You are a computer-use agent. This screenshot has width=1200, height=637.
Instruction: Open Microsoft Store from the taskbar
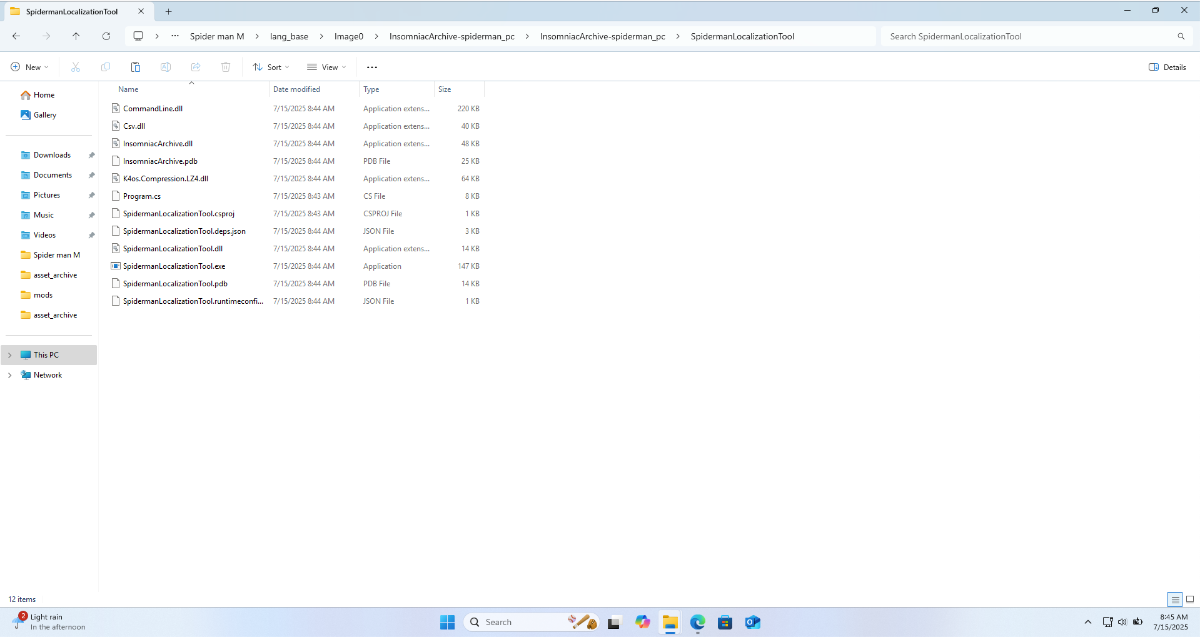(725, 622)
